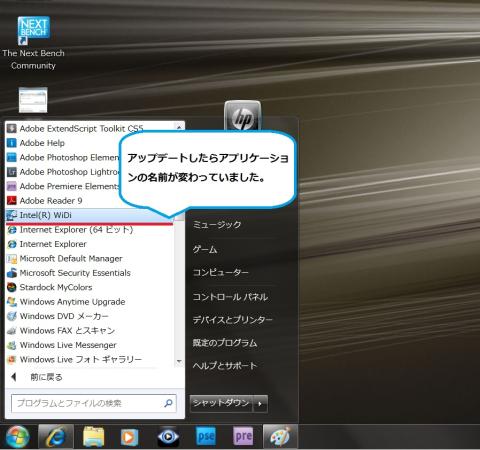The height and width of the screenshot is (450, 480).
Task: Click the program list scroll-down arrow
Action: click(179, 361)
